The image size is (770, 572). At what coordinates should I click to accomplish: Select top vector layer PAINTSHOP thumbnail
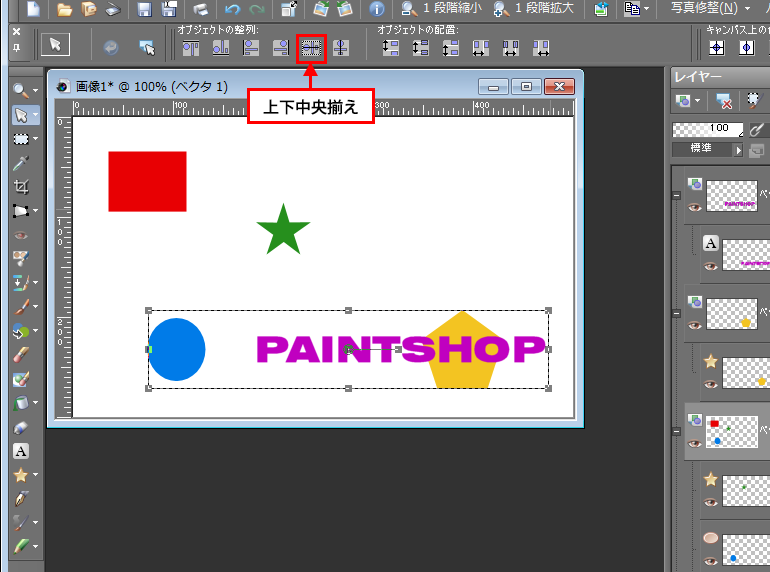[732, 196]
